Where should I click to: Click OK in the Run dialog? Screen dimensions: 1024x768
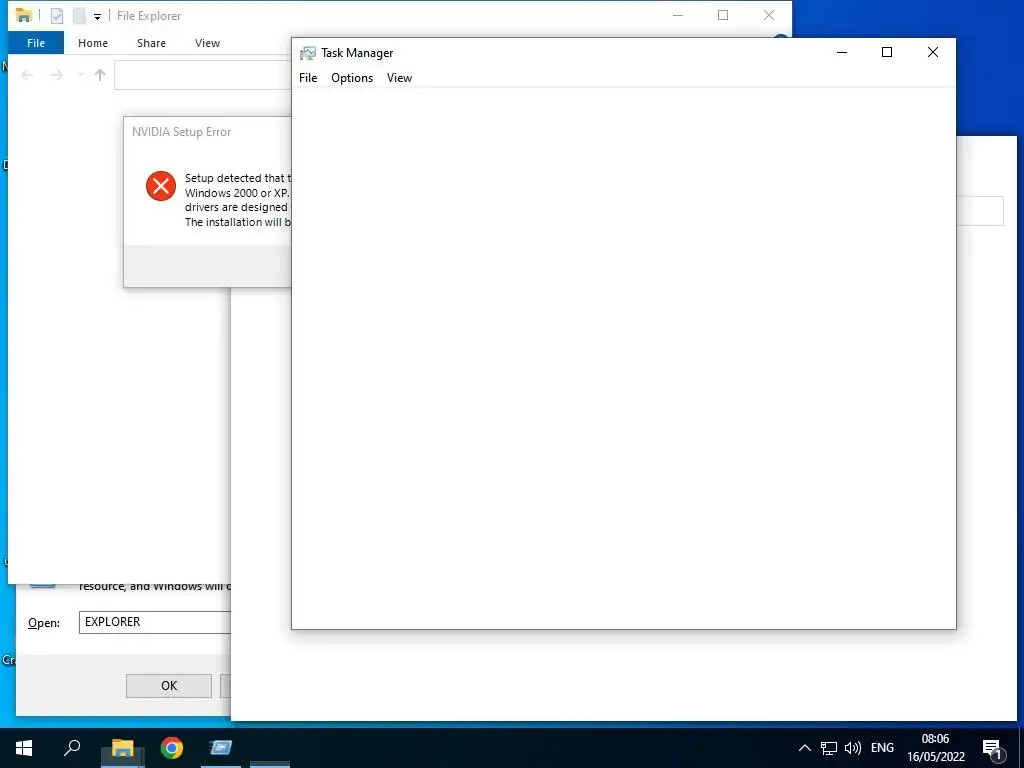click(168, 686)
